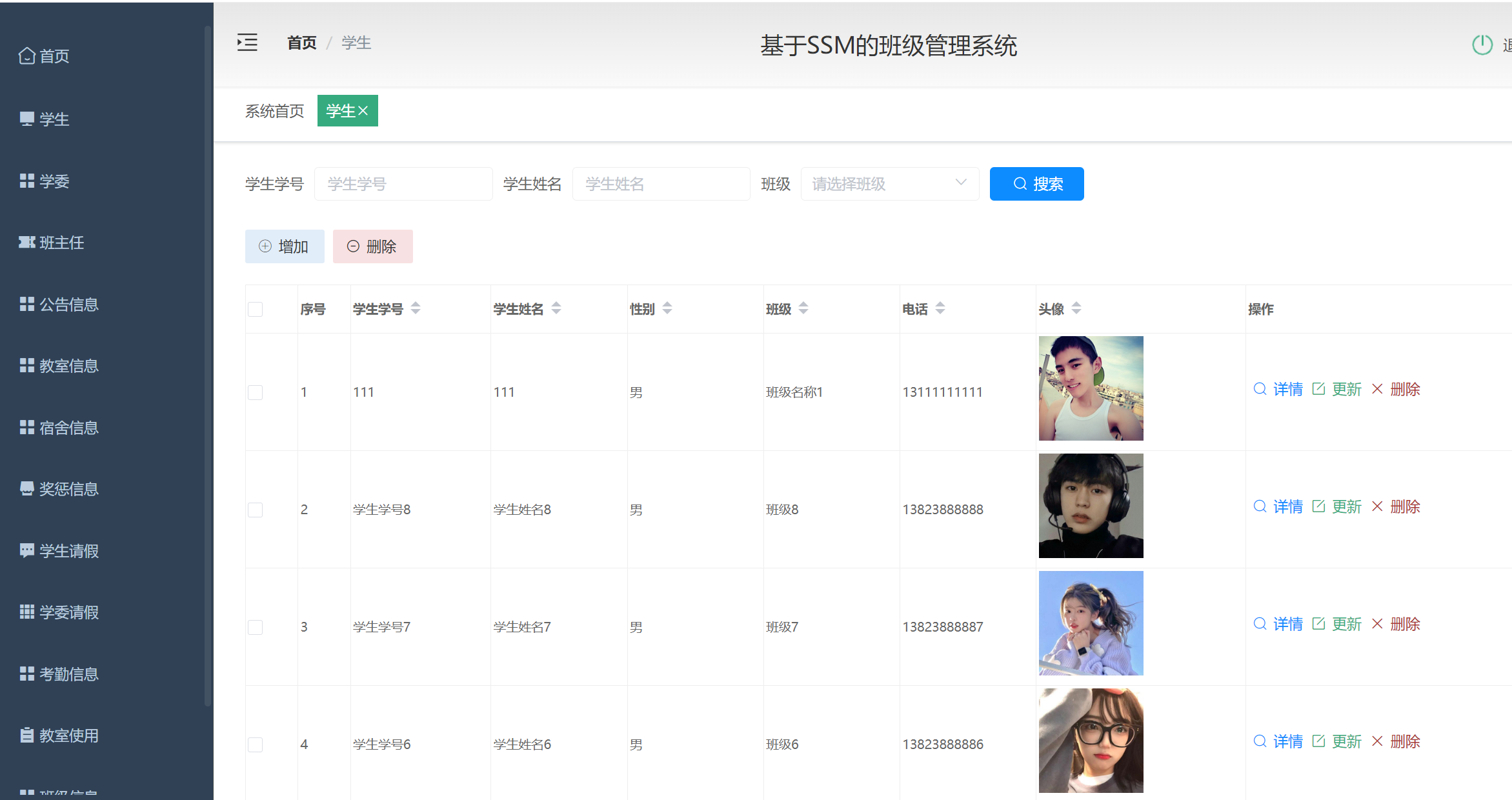Collapse sidebar with the menu fold icon

pos(247,43)
